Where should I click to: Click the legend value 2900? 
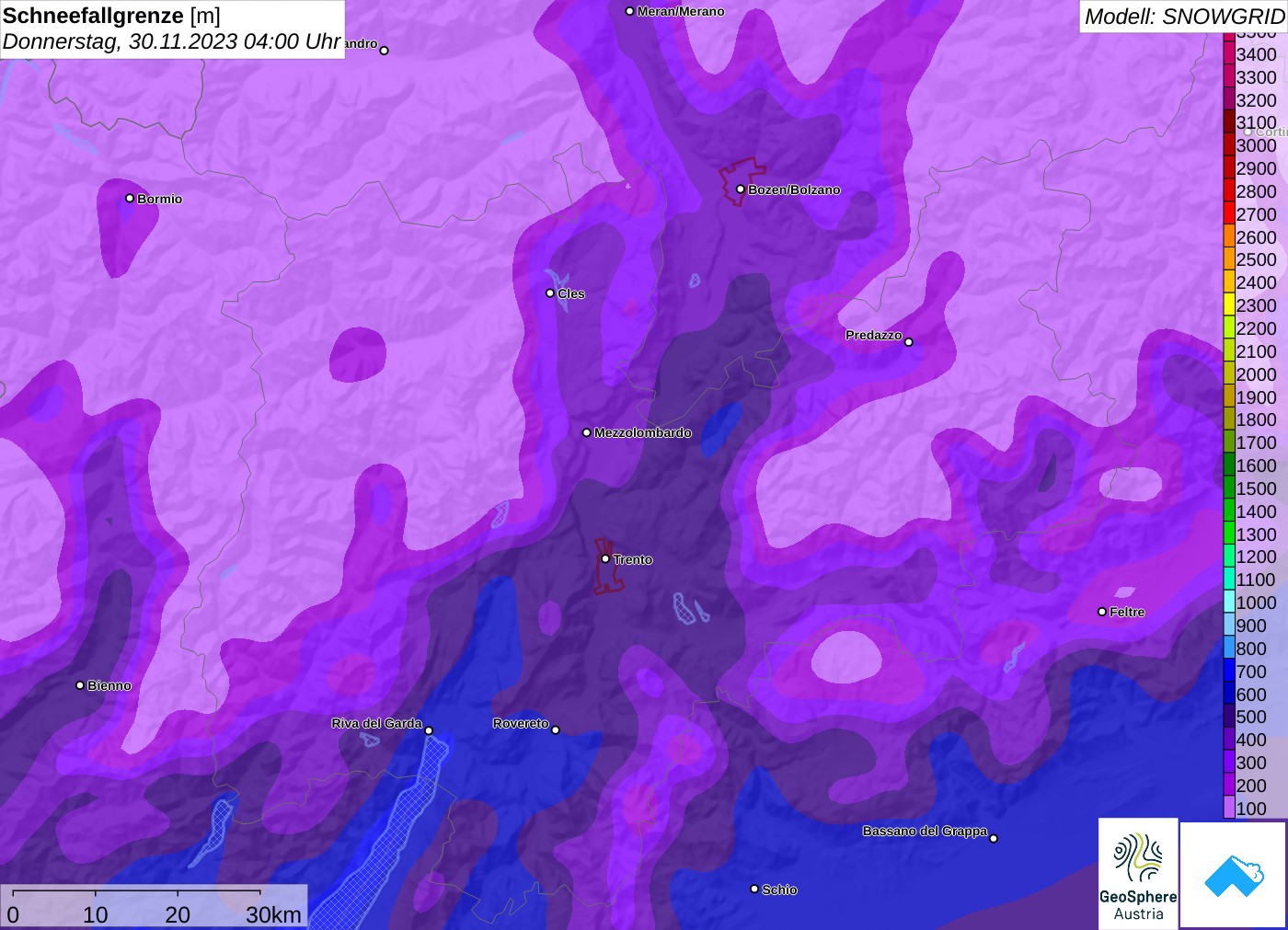1256,168
